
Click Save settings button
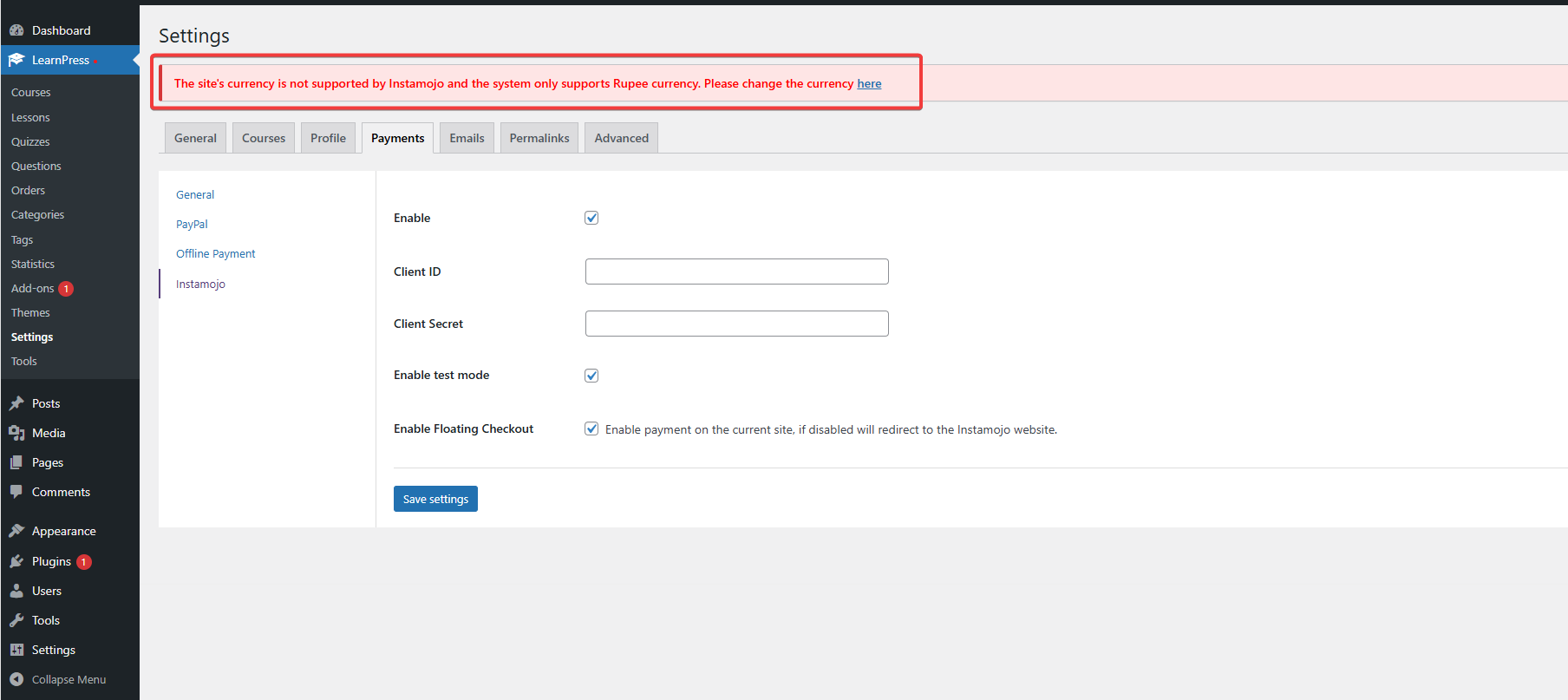435,499
